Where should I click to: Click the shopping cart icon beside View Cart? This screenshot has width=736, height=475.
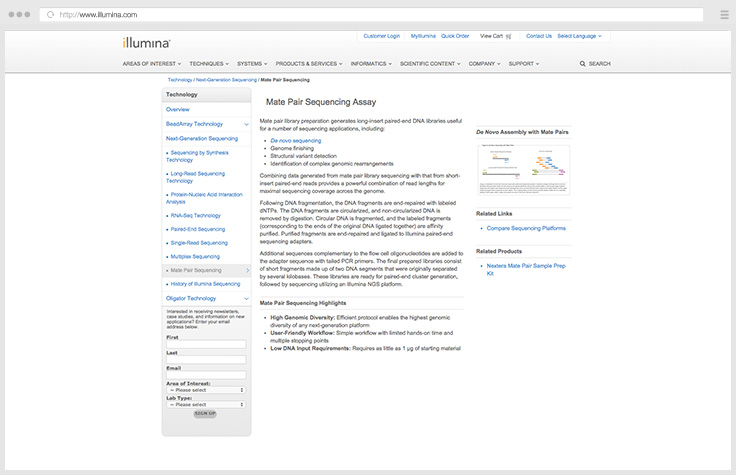tap(509, 36)
